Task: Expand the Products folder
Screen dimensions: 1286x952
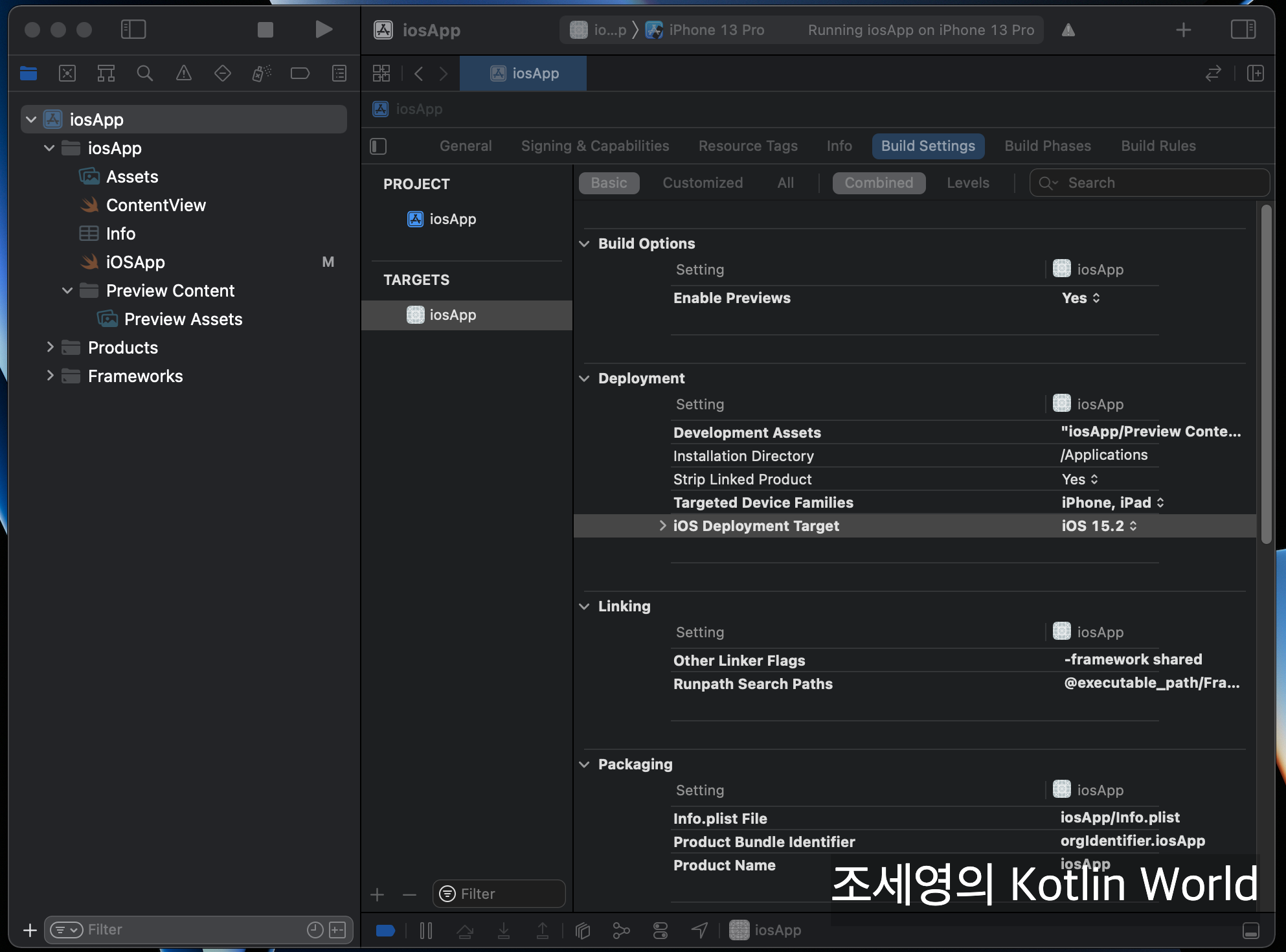Action: click(50, 348)
